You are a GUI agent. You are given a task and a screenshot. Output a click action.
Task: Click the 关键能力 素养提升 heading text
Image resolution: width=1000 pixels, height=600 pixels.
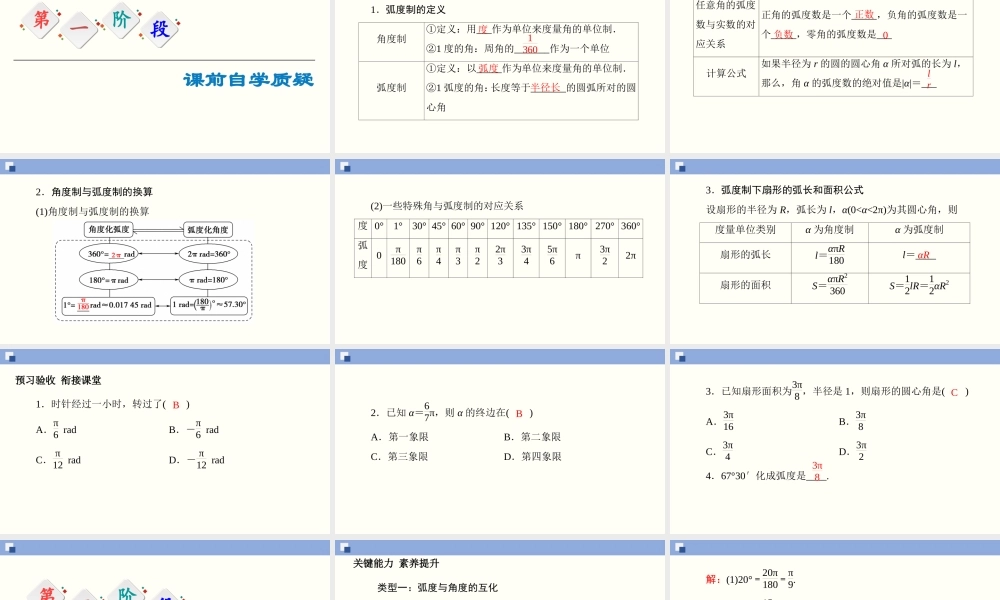pyautogui.click(x=394, y=562)
